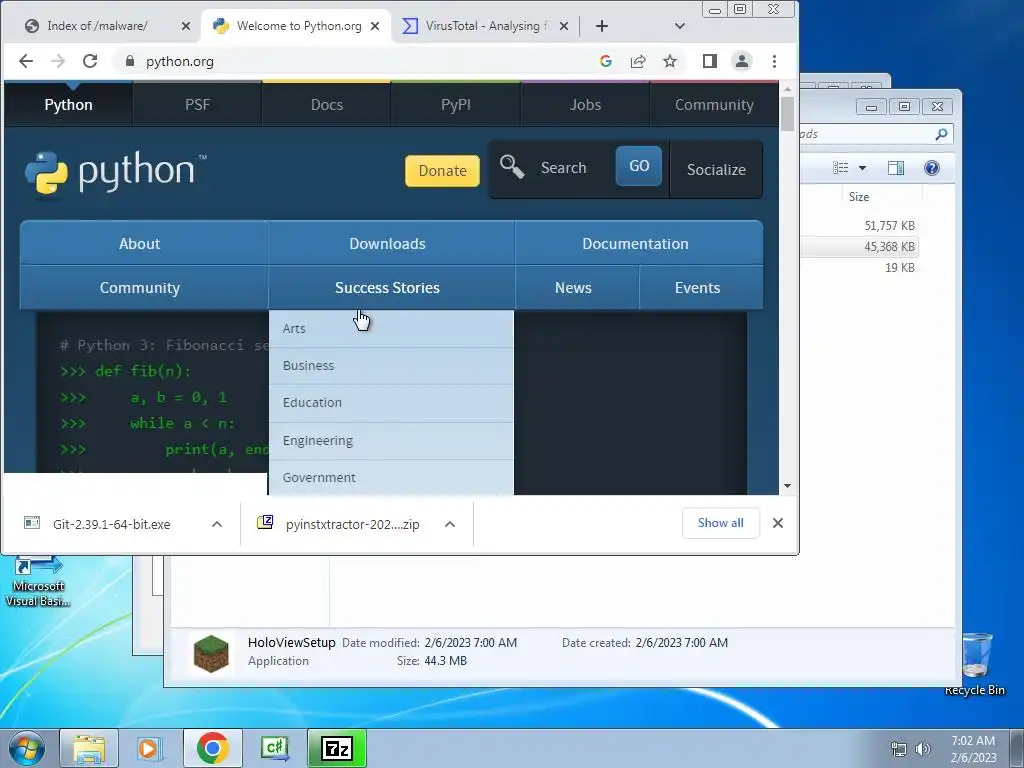The width and height of the screenshot is (1024, 768).
Task: Click the address bar showing python.org
Action: point(359,61)
